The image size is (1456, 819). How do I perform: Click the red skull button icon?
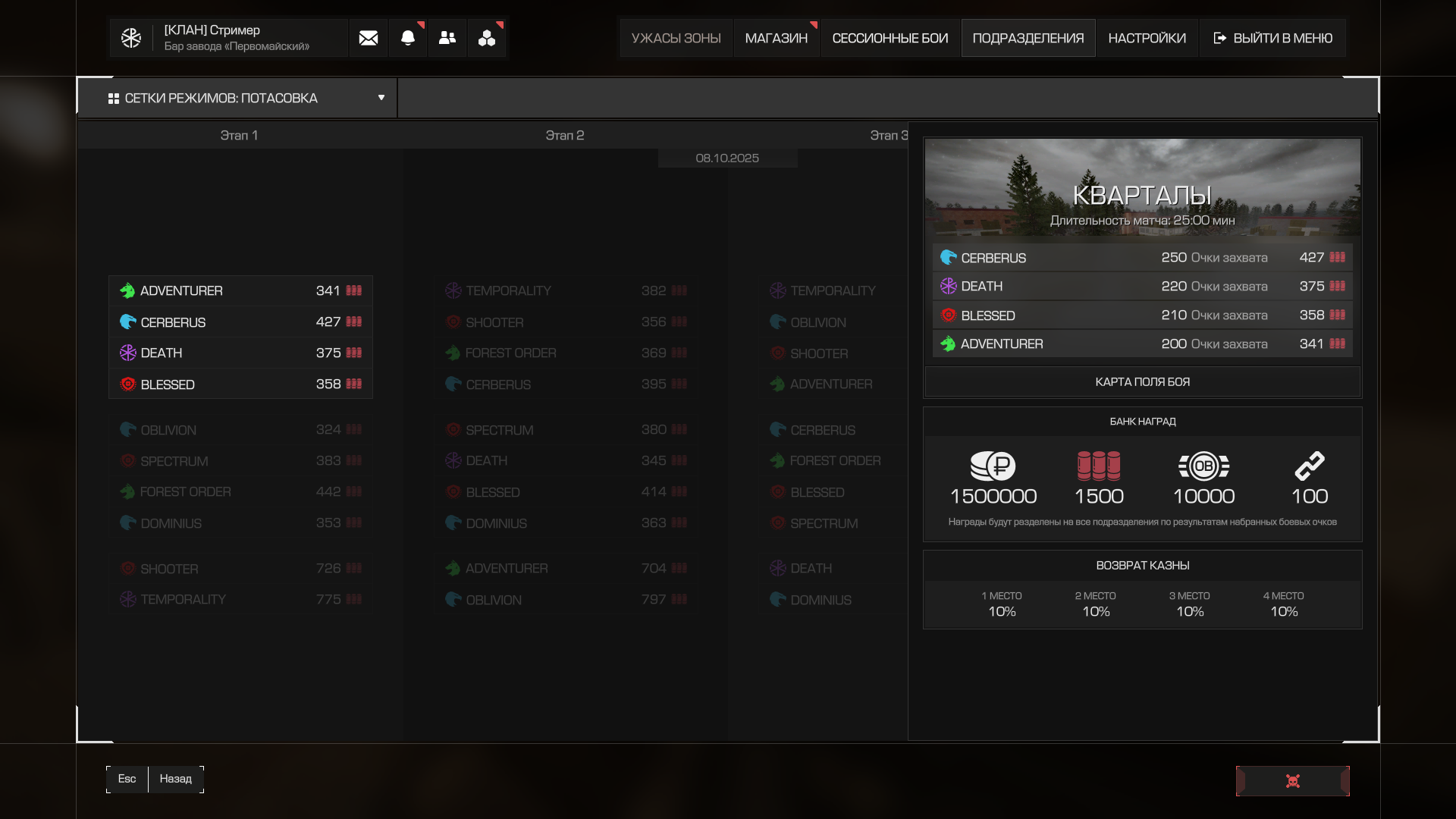click(x=1293, y=781)
